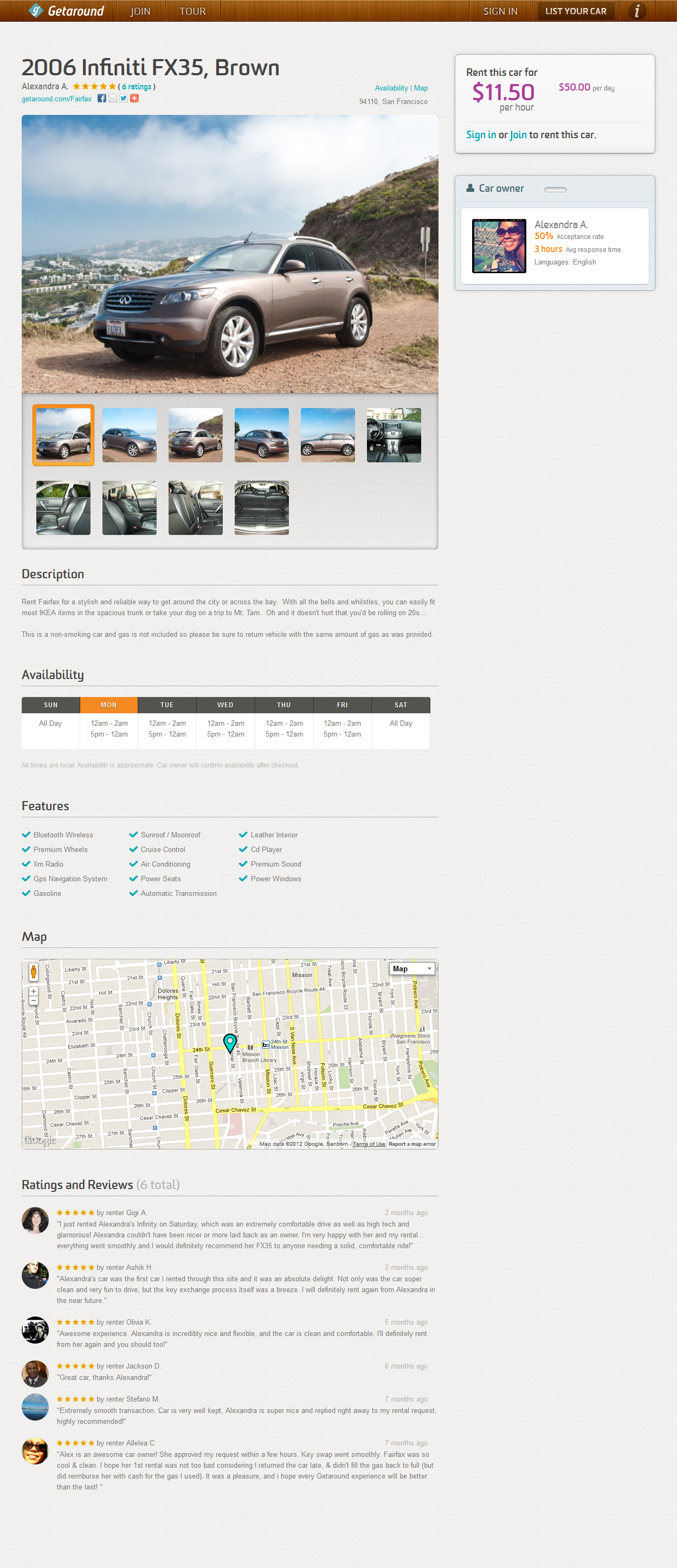Select the dashboard interior thumbnail
The width and height of the screenshot is (677, 1568).
tap(394, 435)
